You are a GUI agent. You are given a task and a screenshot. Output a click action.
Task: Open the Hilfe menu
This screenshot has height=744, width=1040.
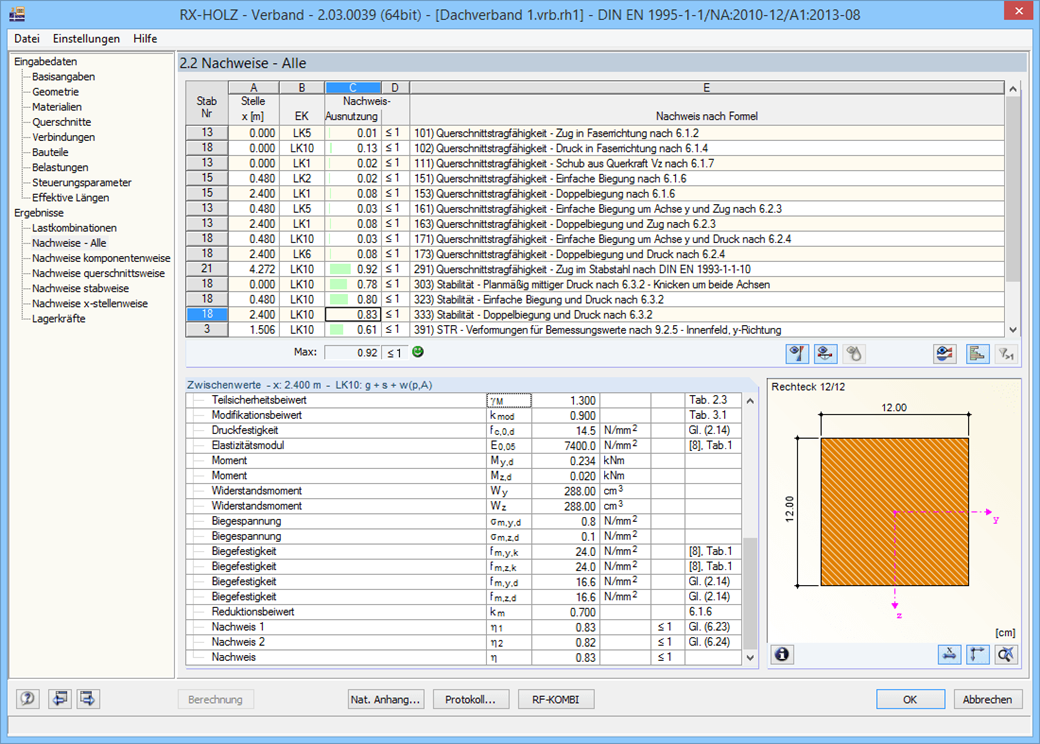click(x=145, y=38)
